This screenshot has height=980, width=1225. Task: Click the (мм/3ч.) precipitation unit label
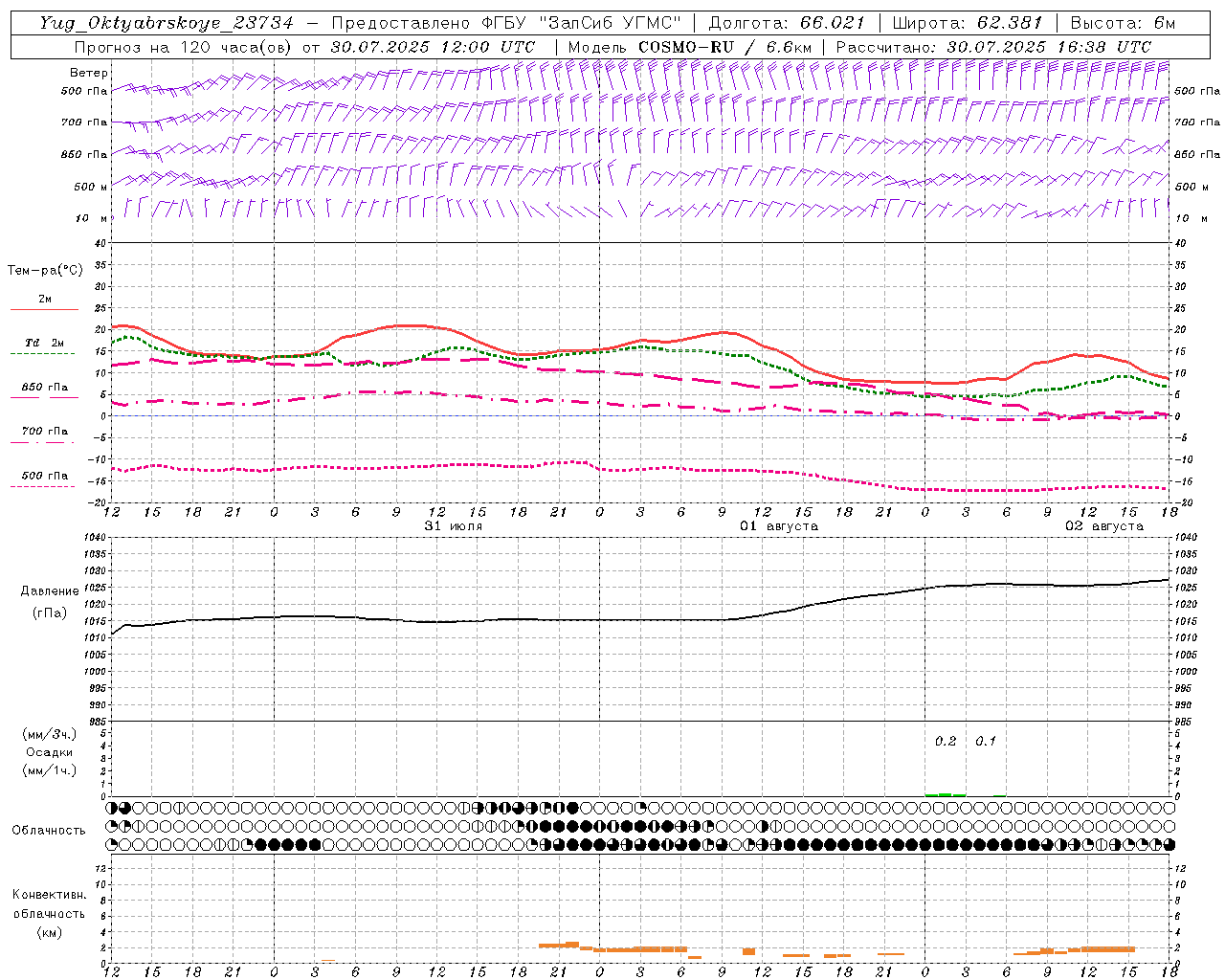click(x=50, y=734)
